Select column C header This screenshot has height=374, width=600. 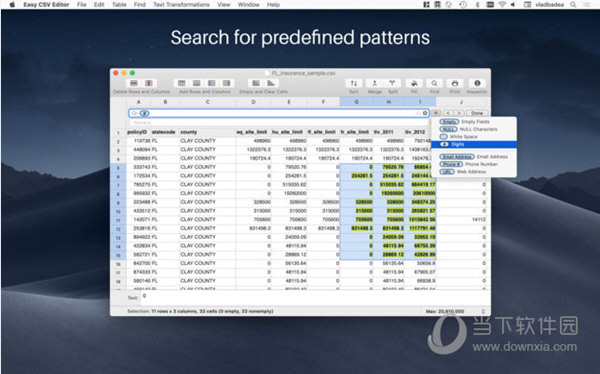pos(207,102)
